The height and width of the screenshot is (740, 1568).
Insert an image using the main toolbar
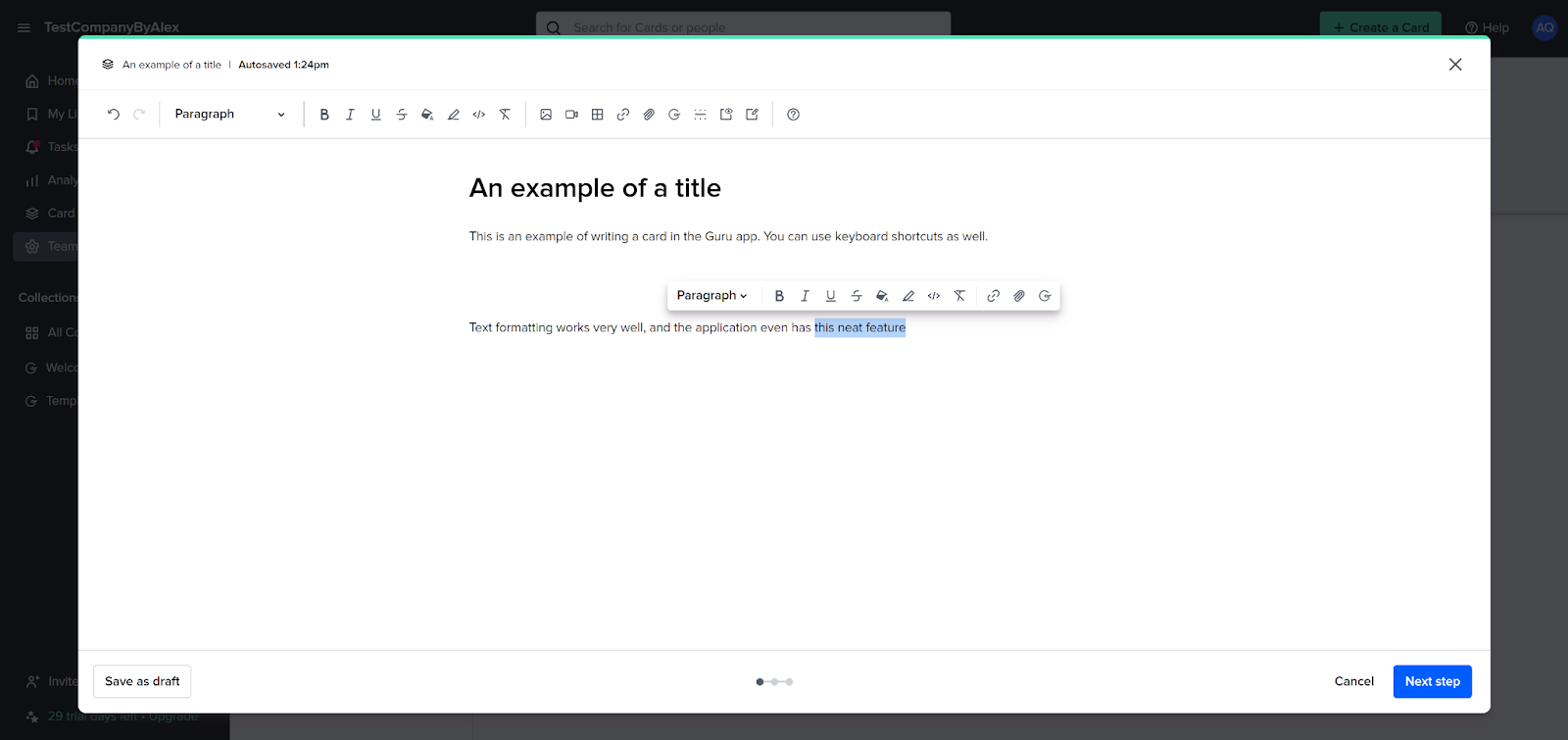click(x=546, y=115)
